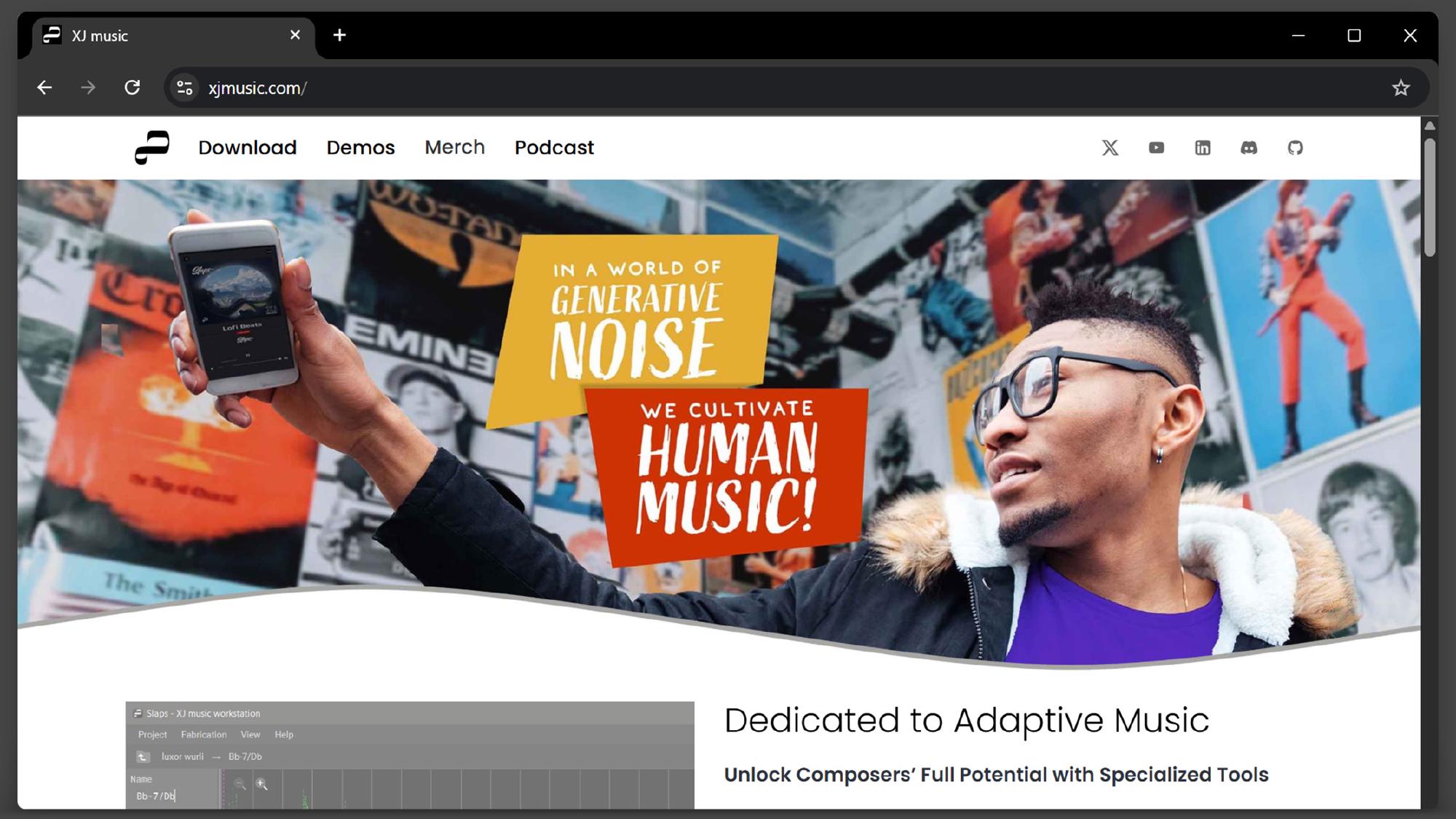This screenshot has width=1456, height=819.
Task: Open the X (Twitter) icon in the header
Action: (1109, 148)
